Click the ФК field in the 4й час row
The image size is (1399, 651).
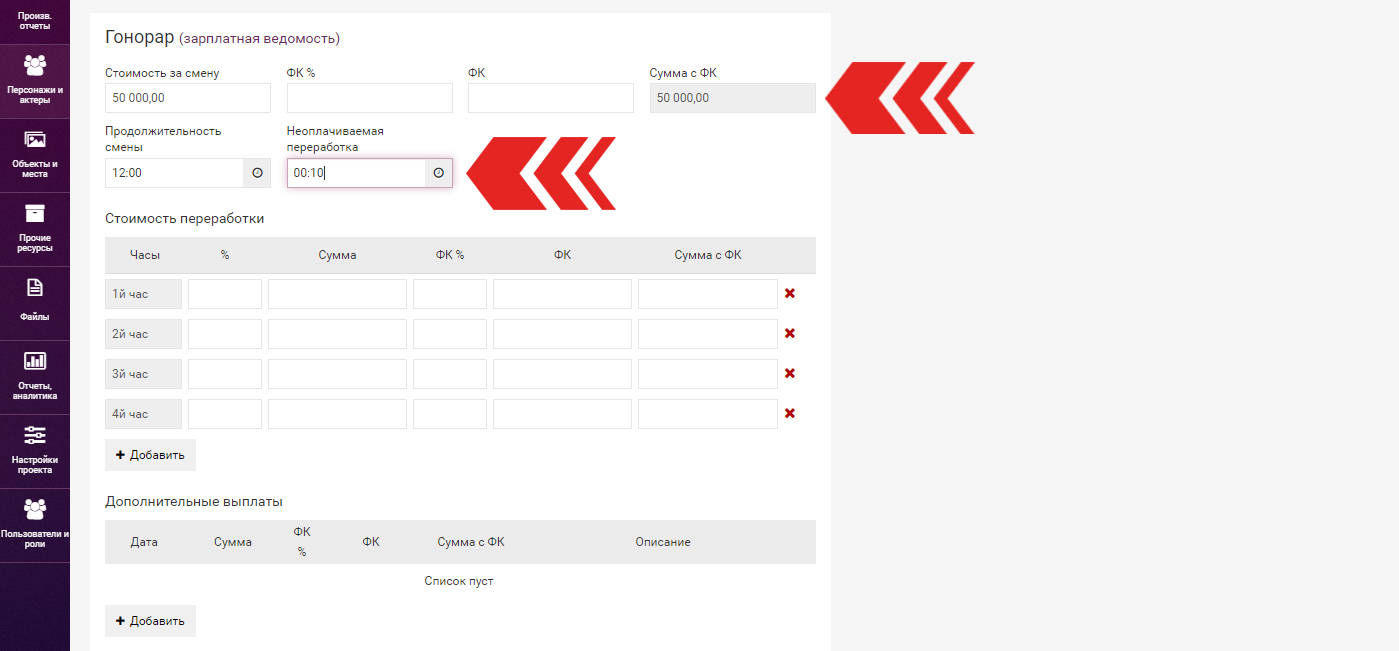click(x=562, y=414)
